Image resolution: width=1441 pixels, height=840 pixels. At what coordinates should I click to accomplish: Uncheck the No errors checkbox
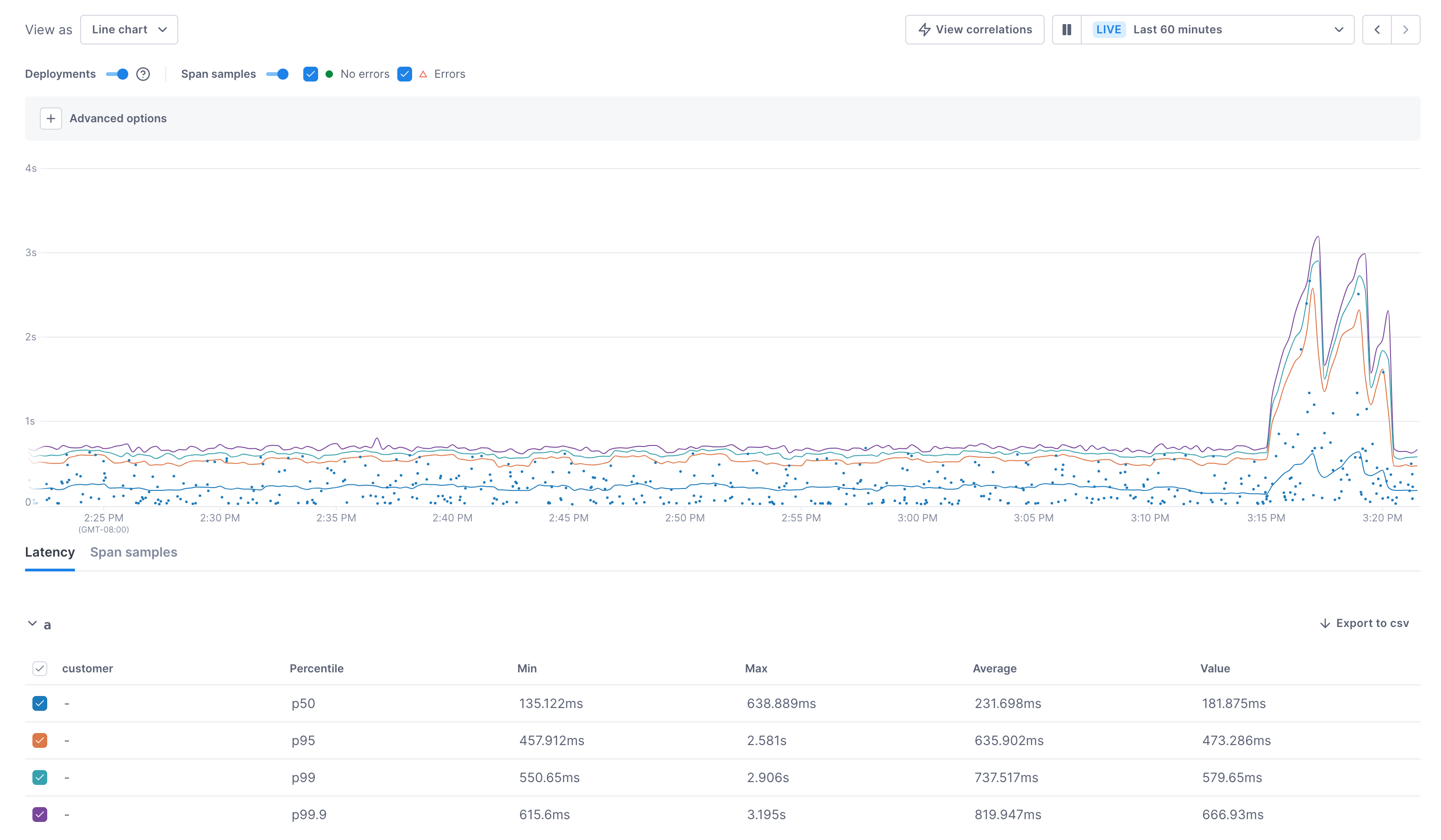311,75
